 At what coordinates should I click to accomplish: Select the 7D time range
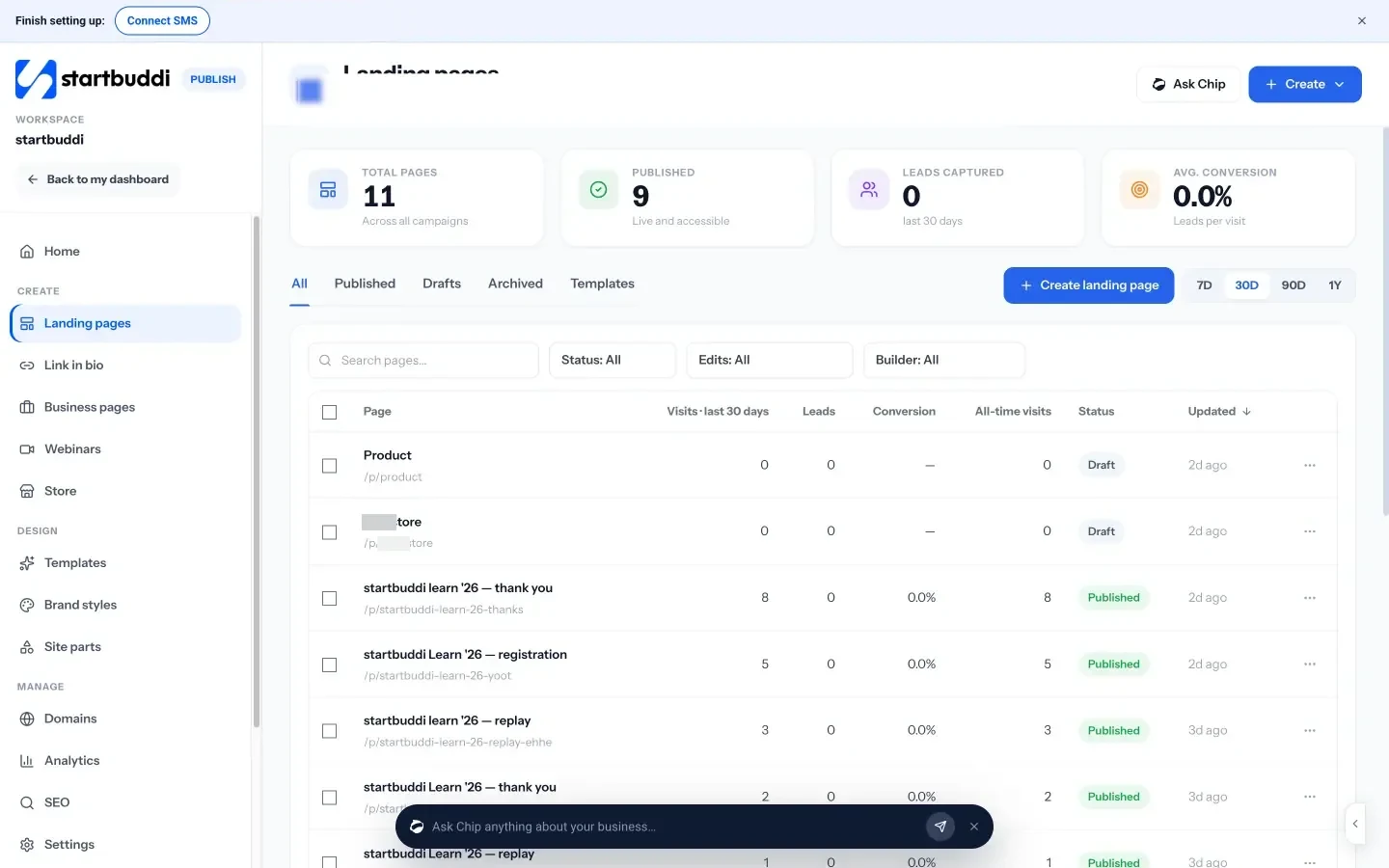tap(1204, 285)
